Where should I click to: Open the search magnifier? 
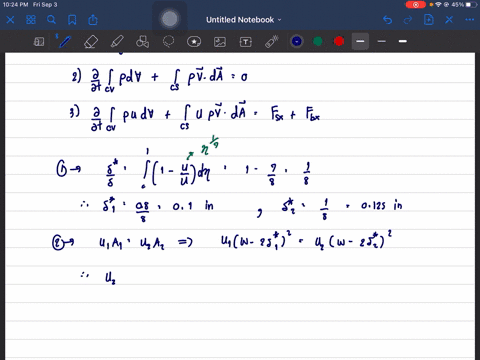pyautogui.click(x=51, y=20)
